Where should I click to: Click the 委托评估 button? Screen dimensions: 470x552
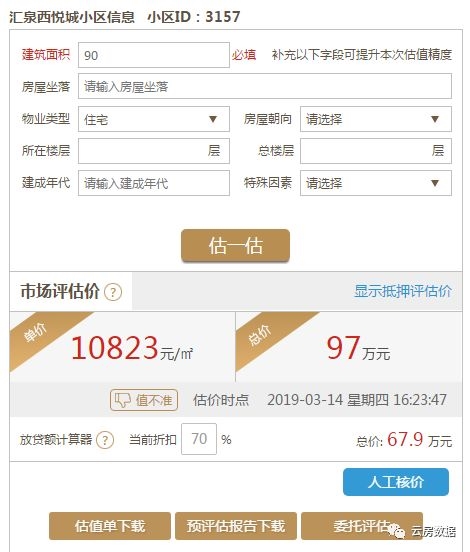(x=362, y=526)
